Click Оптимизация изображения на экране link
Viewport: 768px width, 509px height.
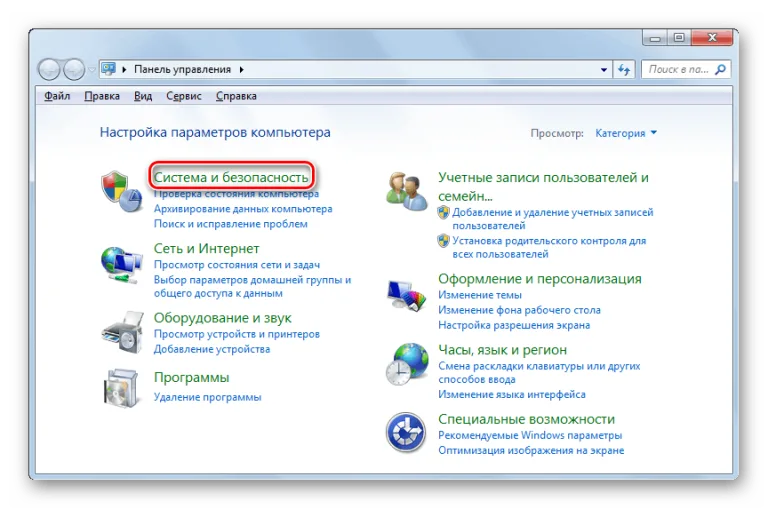pyautogui.click(x=531, y=450)
